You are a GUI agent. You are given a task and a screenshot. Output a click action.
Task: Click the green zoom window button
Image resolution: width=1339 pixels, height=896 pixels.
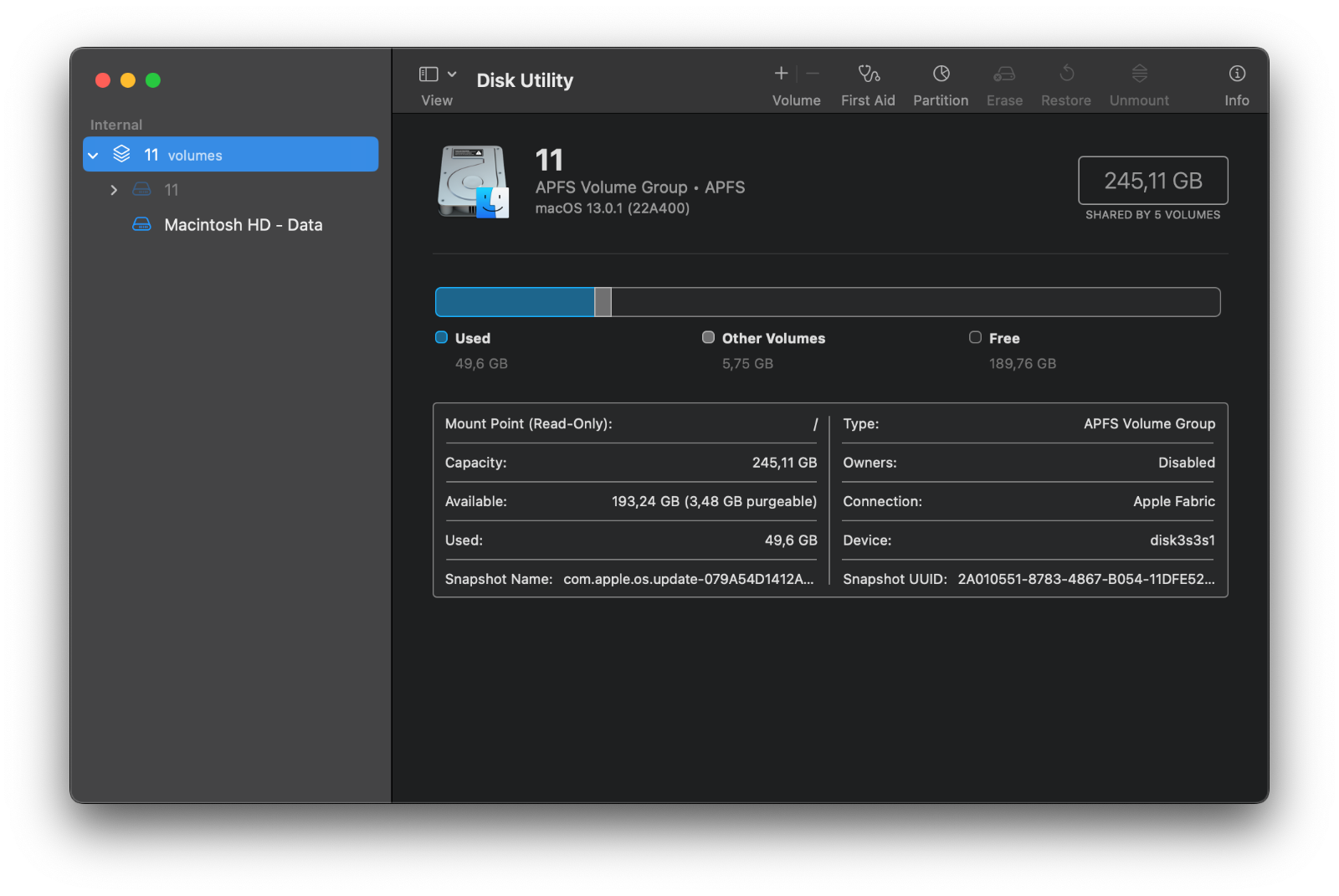click(x=153, y=80)
